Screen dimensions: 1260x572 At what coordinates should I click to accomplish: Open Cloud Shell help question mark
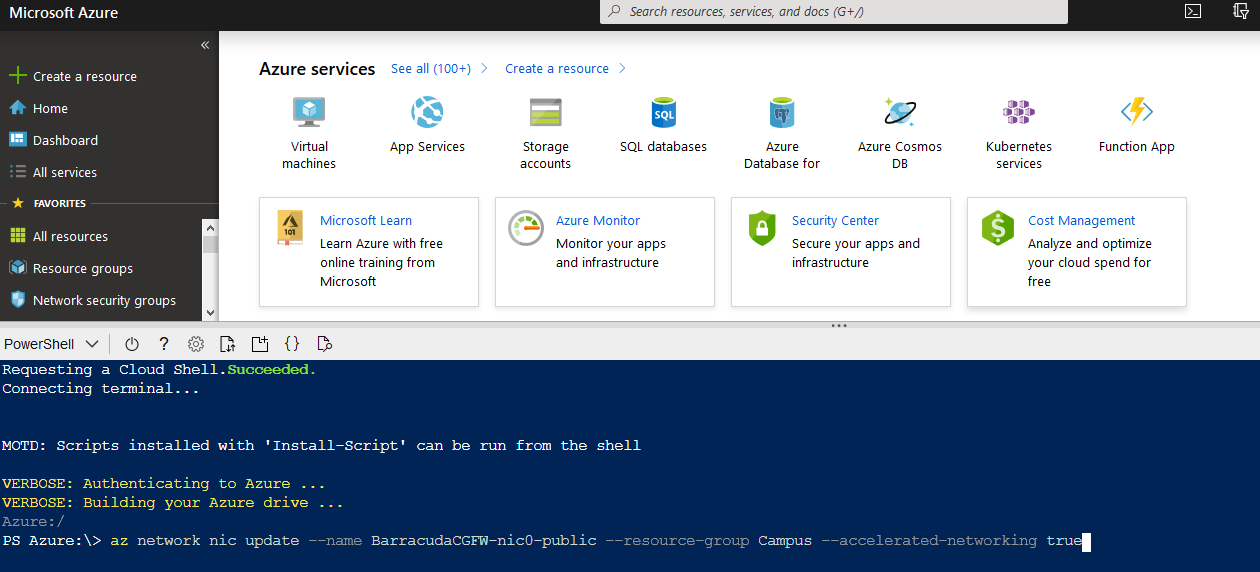tap(164, 344)
